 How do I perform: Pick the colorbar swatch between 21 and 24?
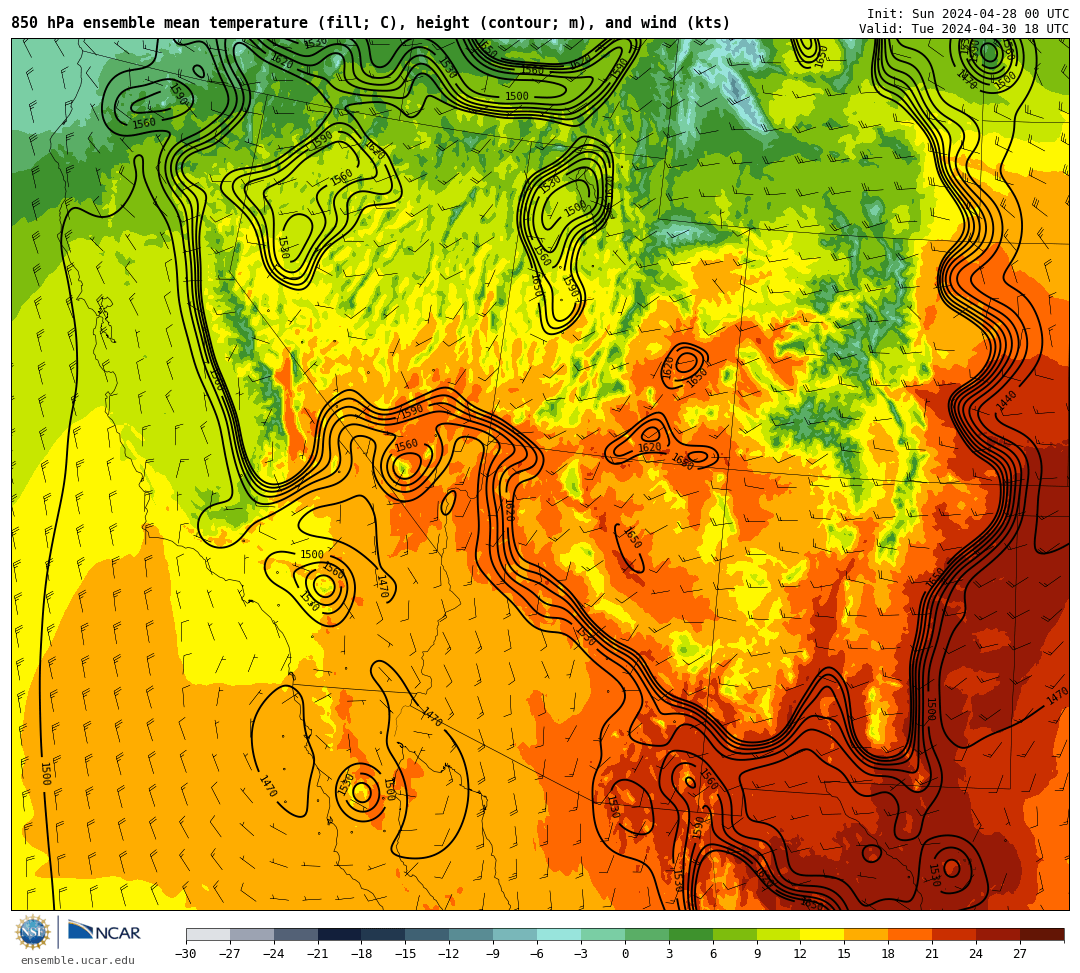[954, 934]
